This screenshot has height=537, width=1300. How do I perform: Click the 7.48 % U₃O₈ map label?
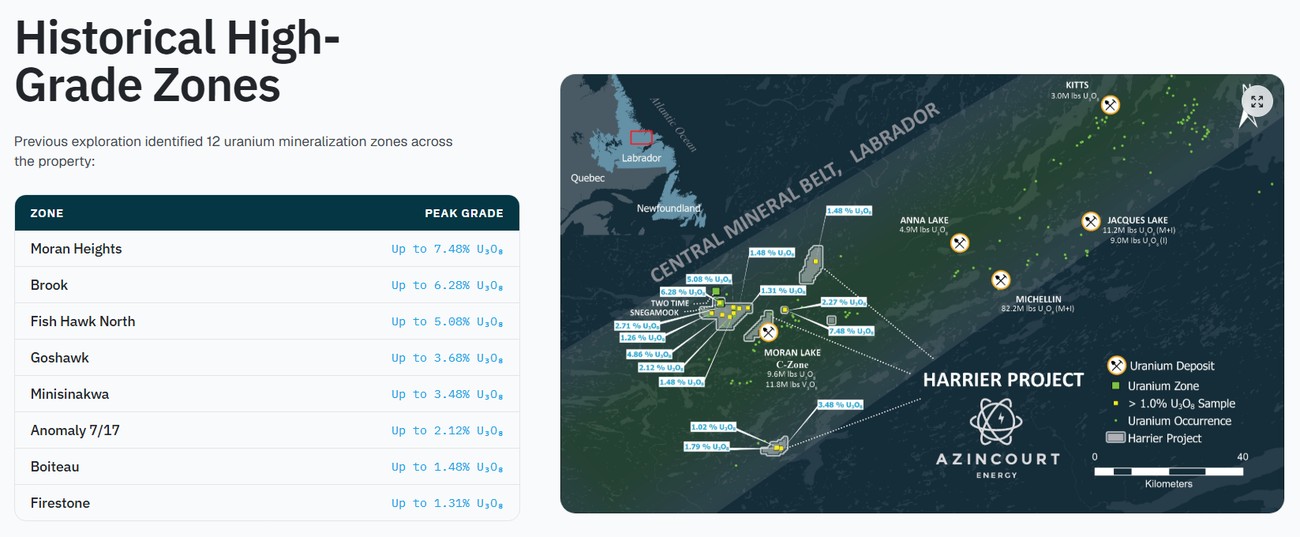pos(852,331)
